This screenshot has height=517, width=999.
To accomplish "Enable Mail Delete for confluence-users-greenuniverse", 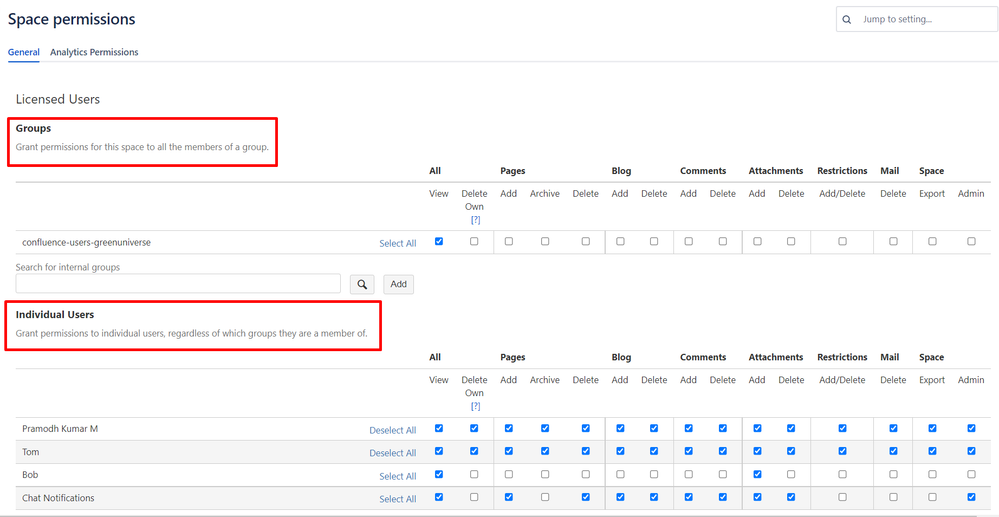I will click(x=893, y=242).
